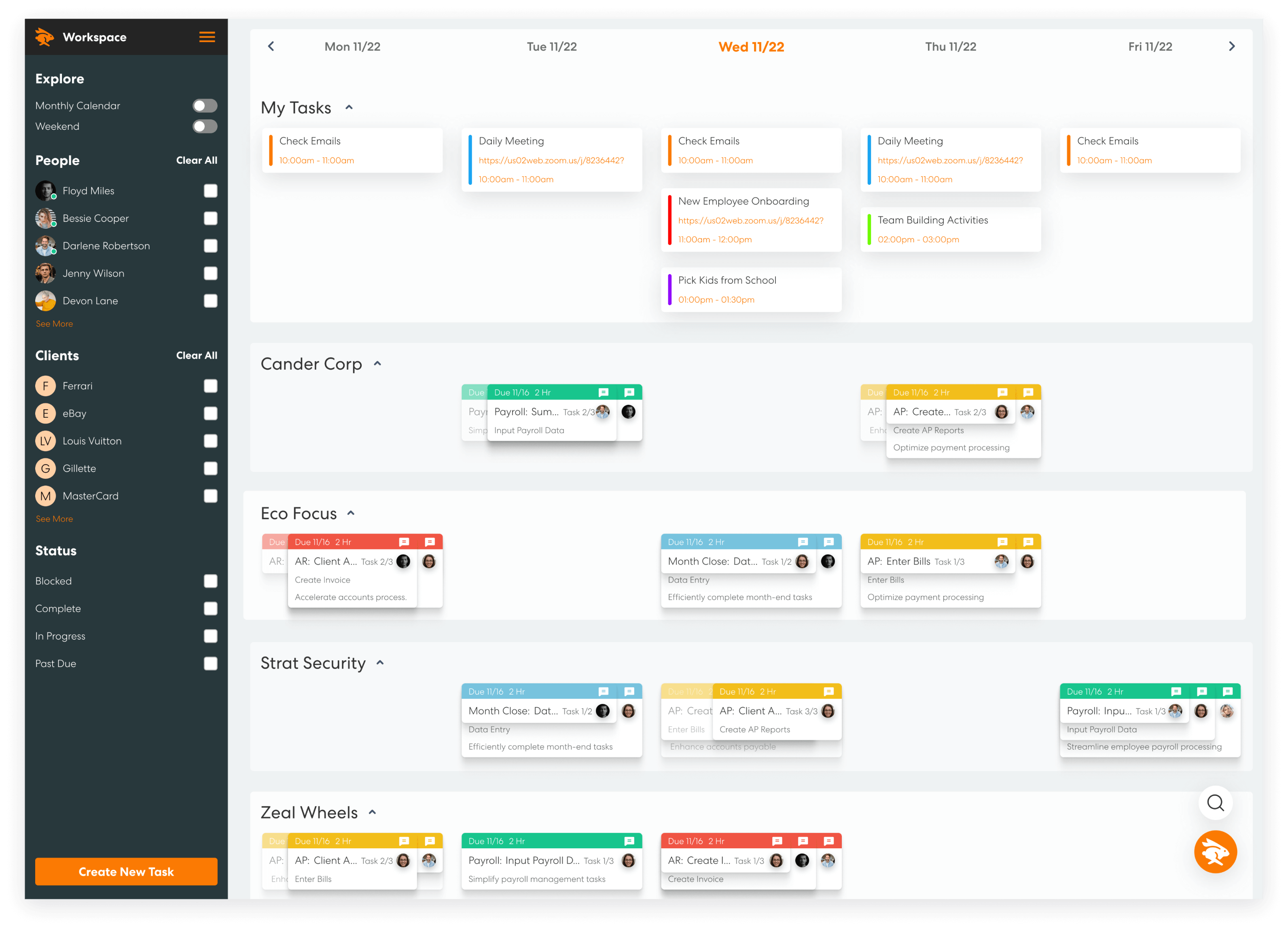The image size is (1288, 930).
Task: Open the search magnifier floating button
Action: [1215, 802]
